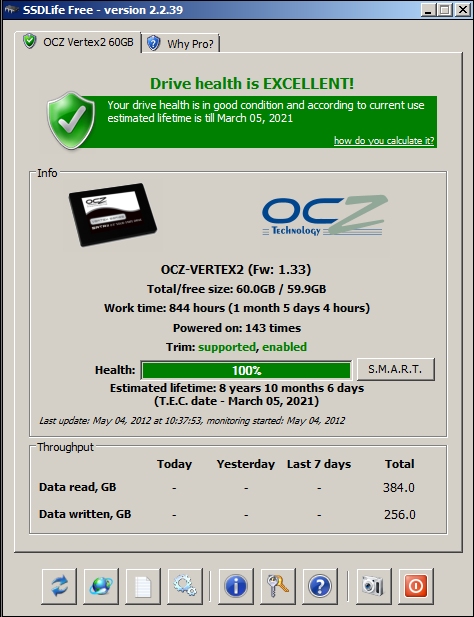Viewport: 474px width, 617px height.
Task: Select the OCZ Vertex2 60GB tab
Action: (78, 42)
